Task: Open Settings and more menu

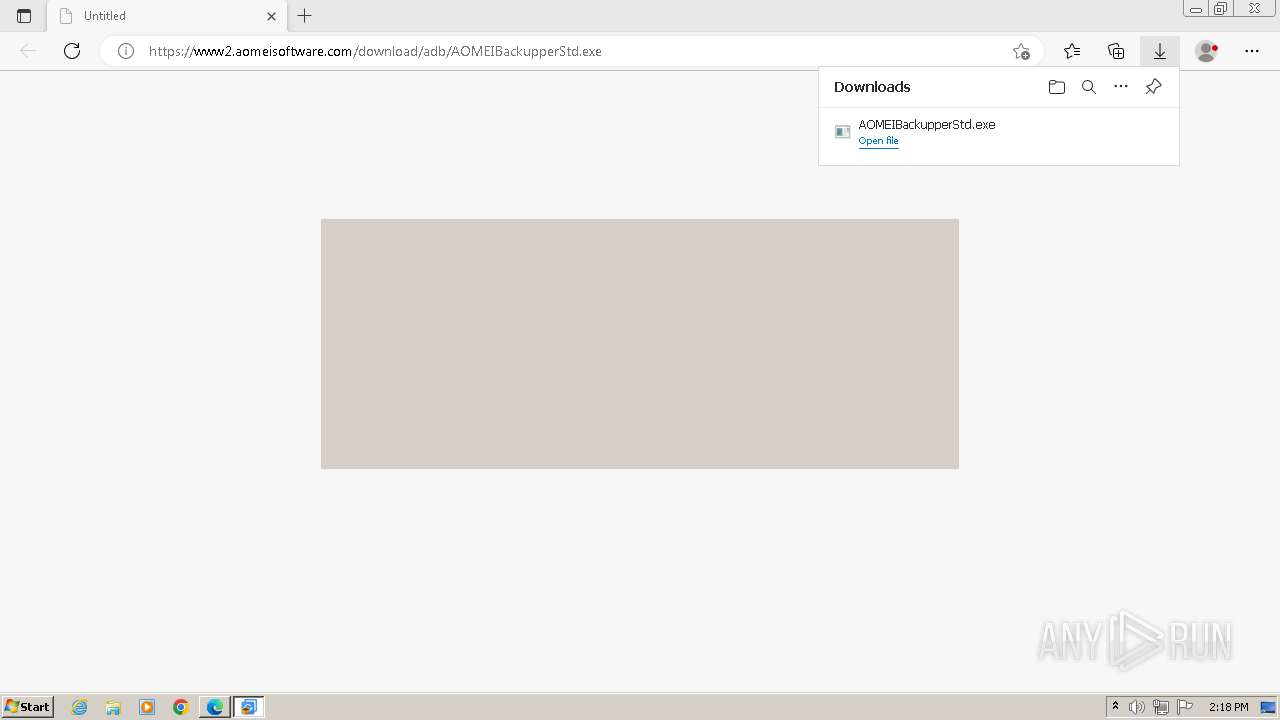Action: (x=1252, y=51)
